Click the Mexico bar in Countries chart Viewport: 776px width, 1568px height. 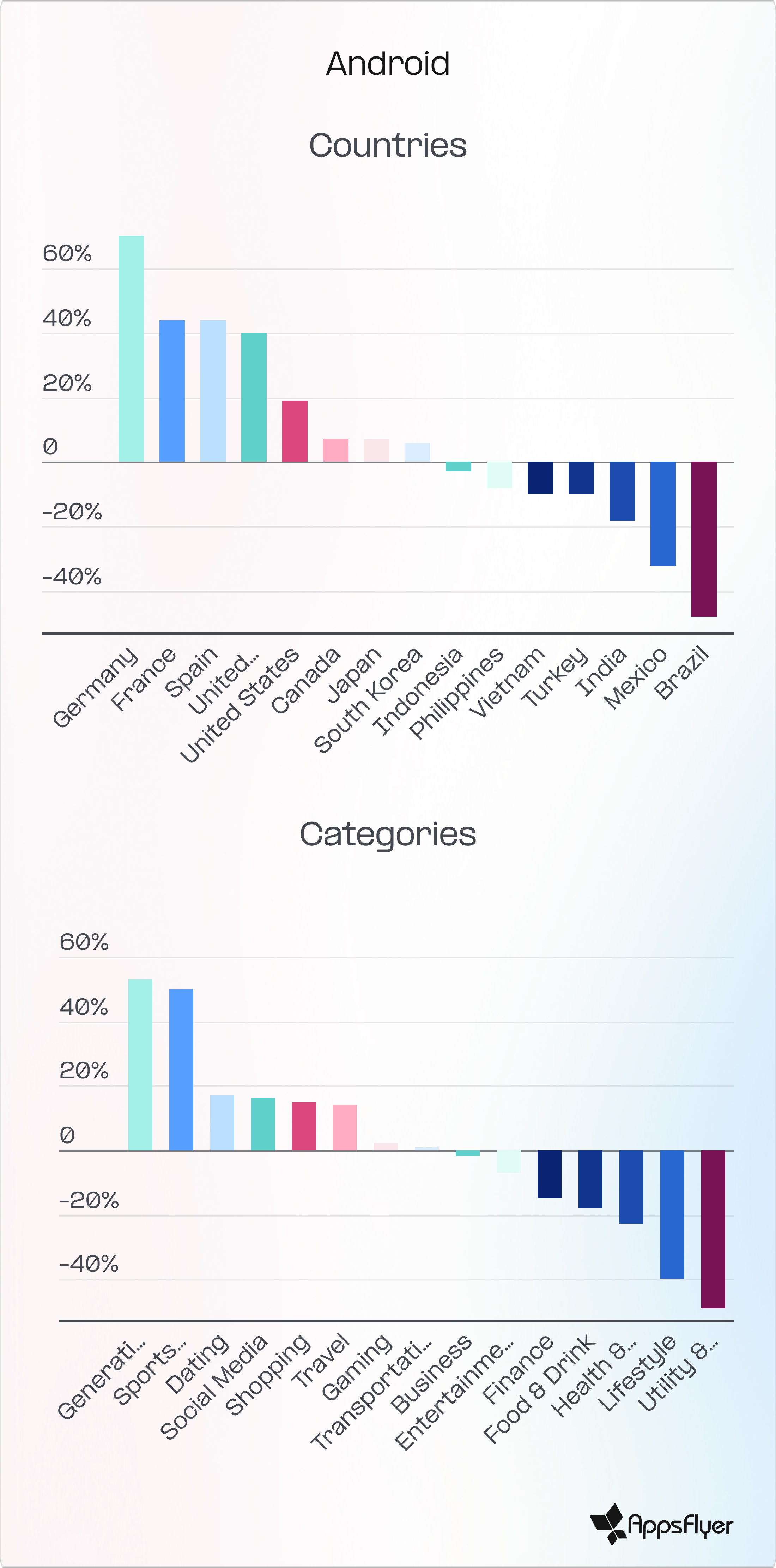[x=663, y=514]
